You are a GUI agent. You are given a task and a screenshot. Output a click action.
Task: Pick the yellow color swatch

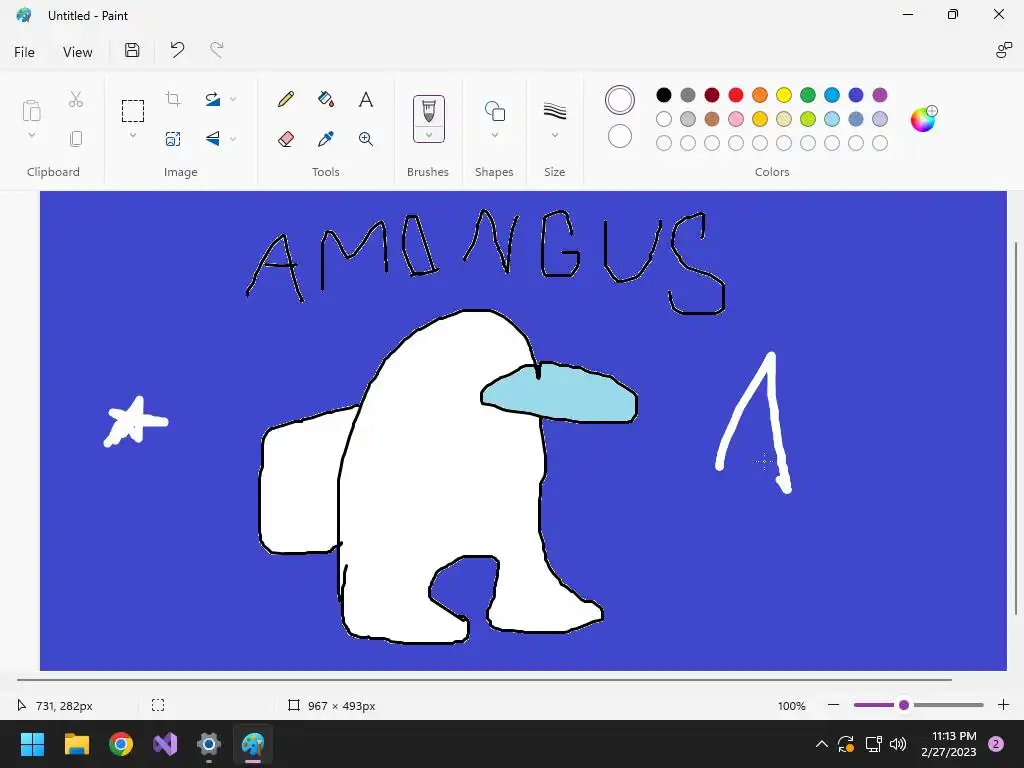coord(784,95)
